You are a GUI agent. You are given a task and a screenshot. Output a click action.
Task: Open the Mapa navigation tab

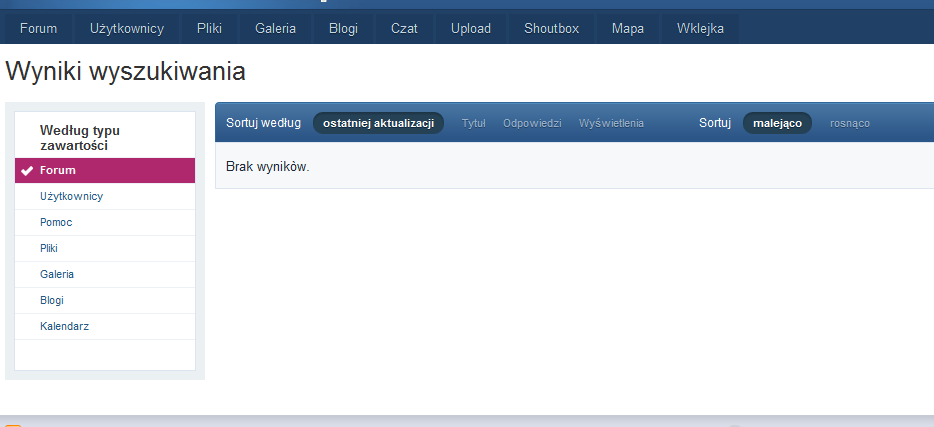628,28
